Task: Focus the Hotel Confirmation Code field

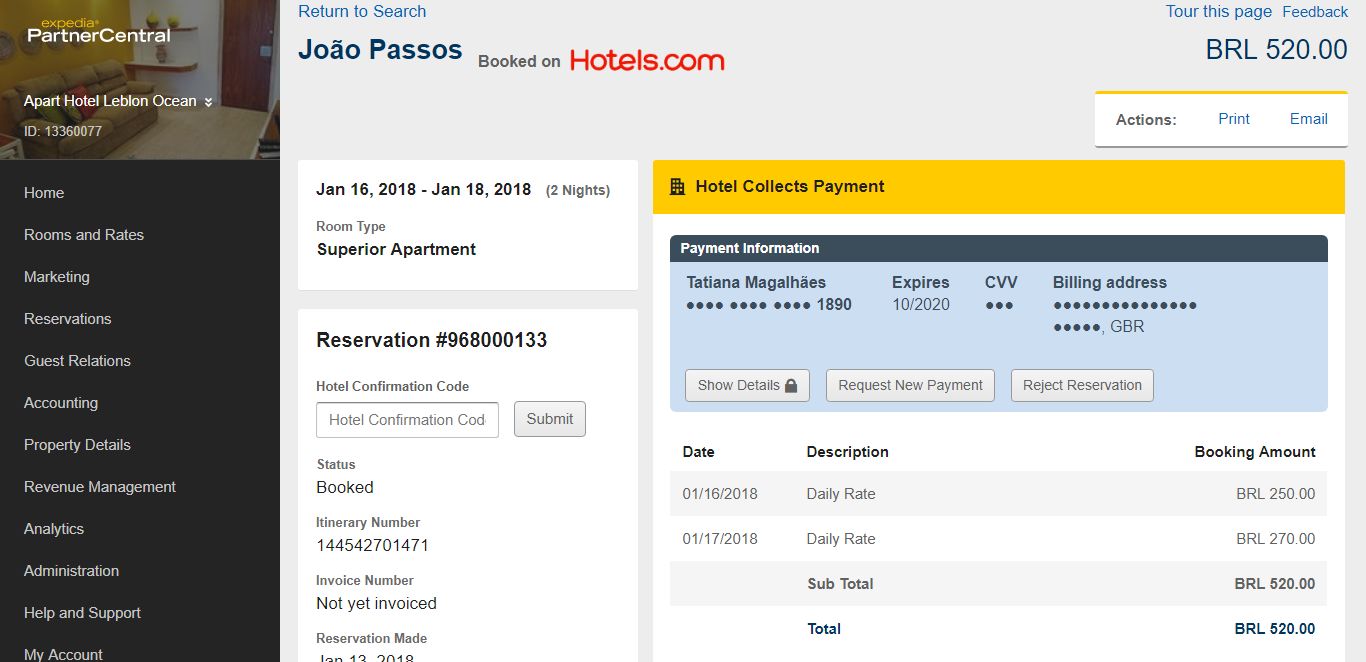Action: coord(407,420)
